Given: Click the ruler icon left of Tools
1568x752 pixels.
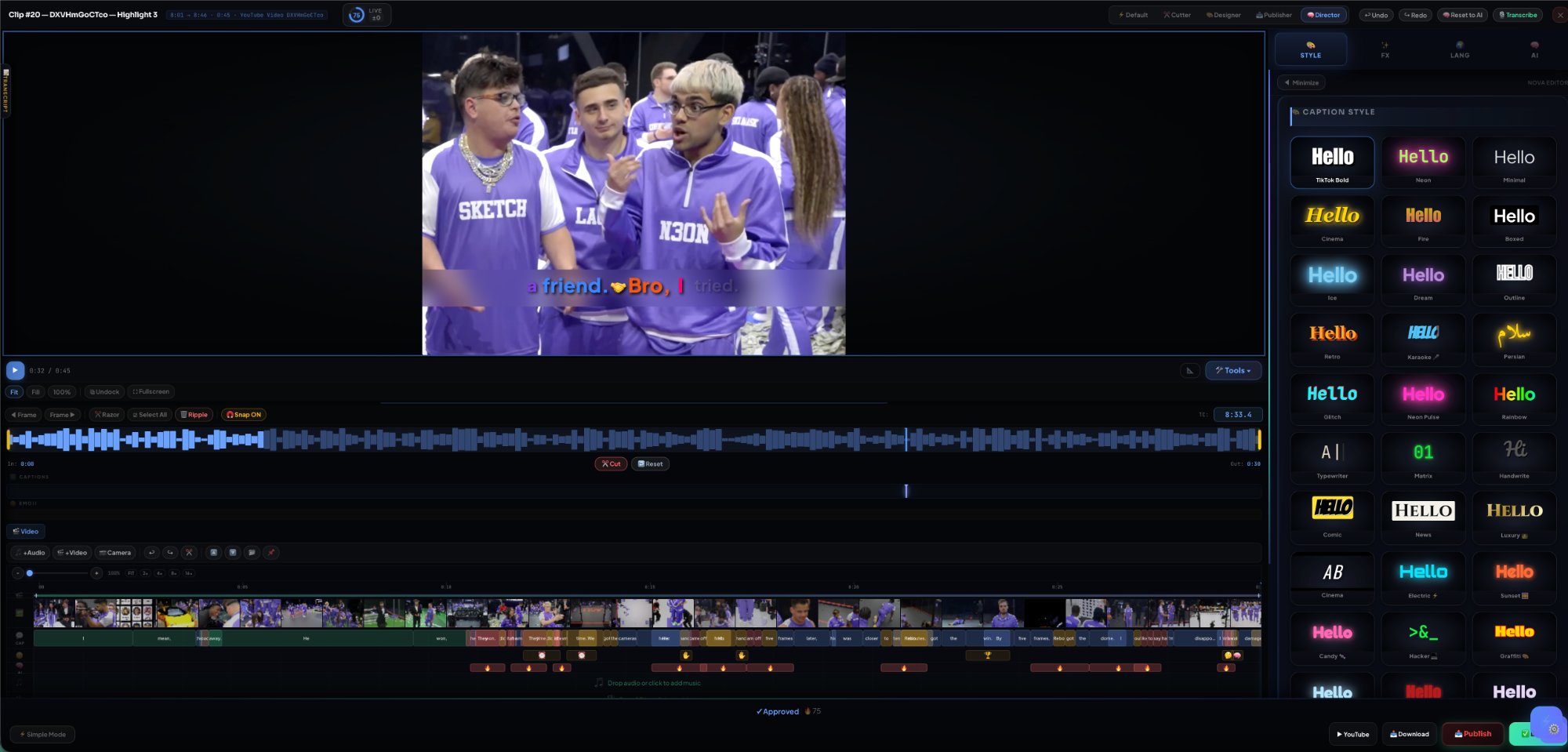Looking at the screenshot, I should (1190, 371).
